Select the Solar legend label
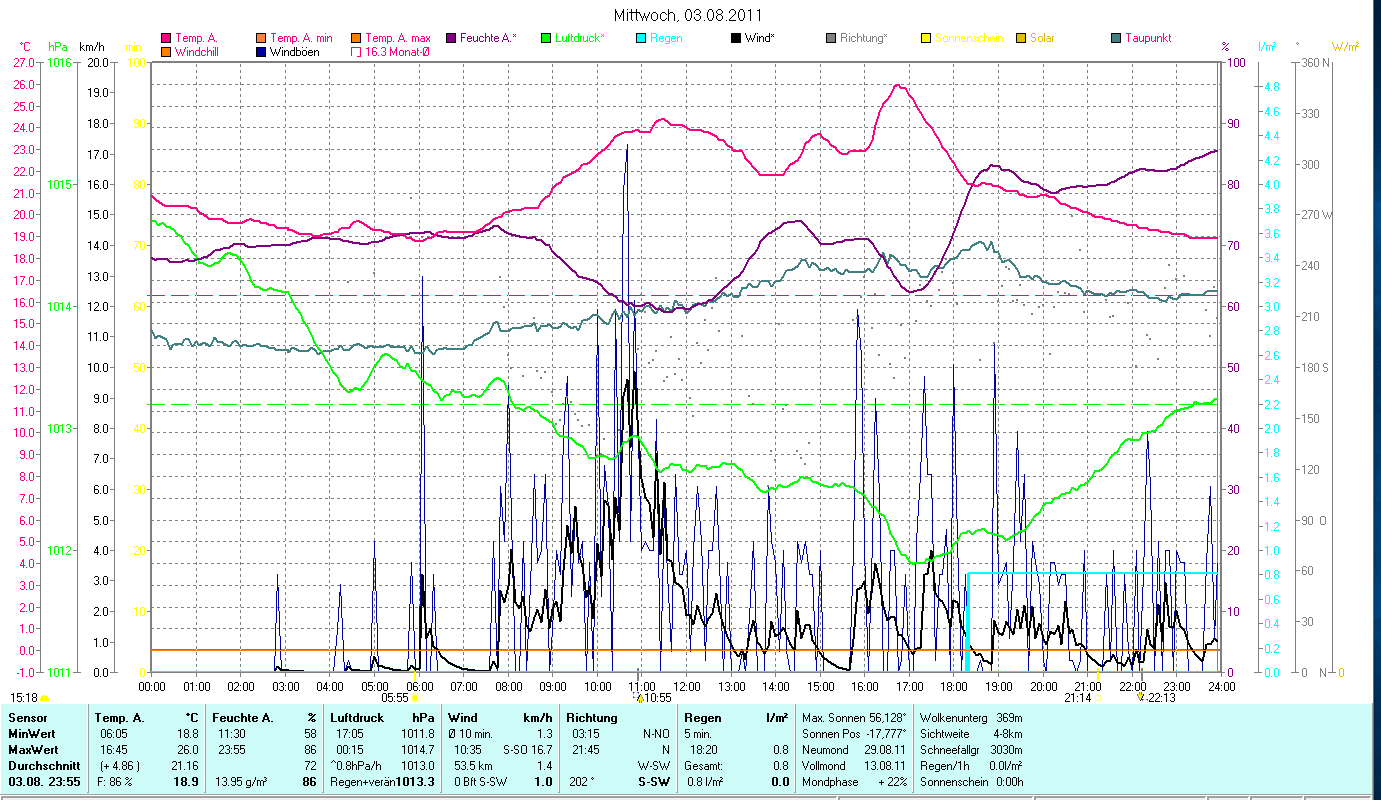This screenshot has height=800, width=1381. [1043, 38]
